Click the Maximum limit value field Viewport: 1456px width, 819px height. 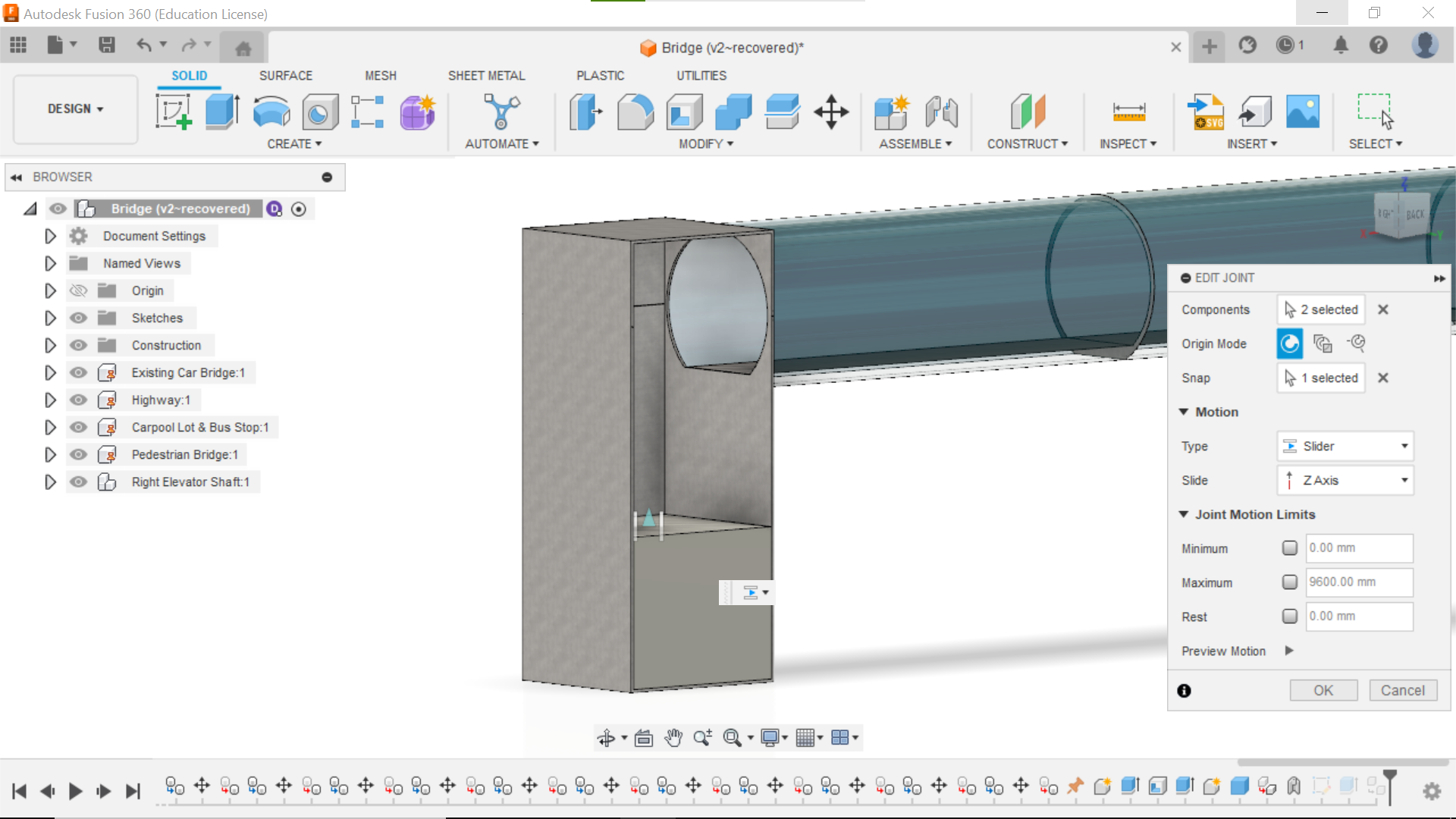tap(1358, 582)
